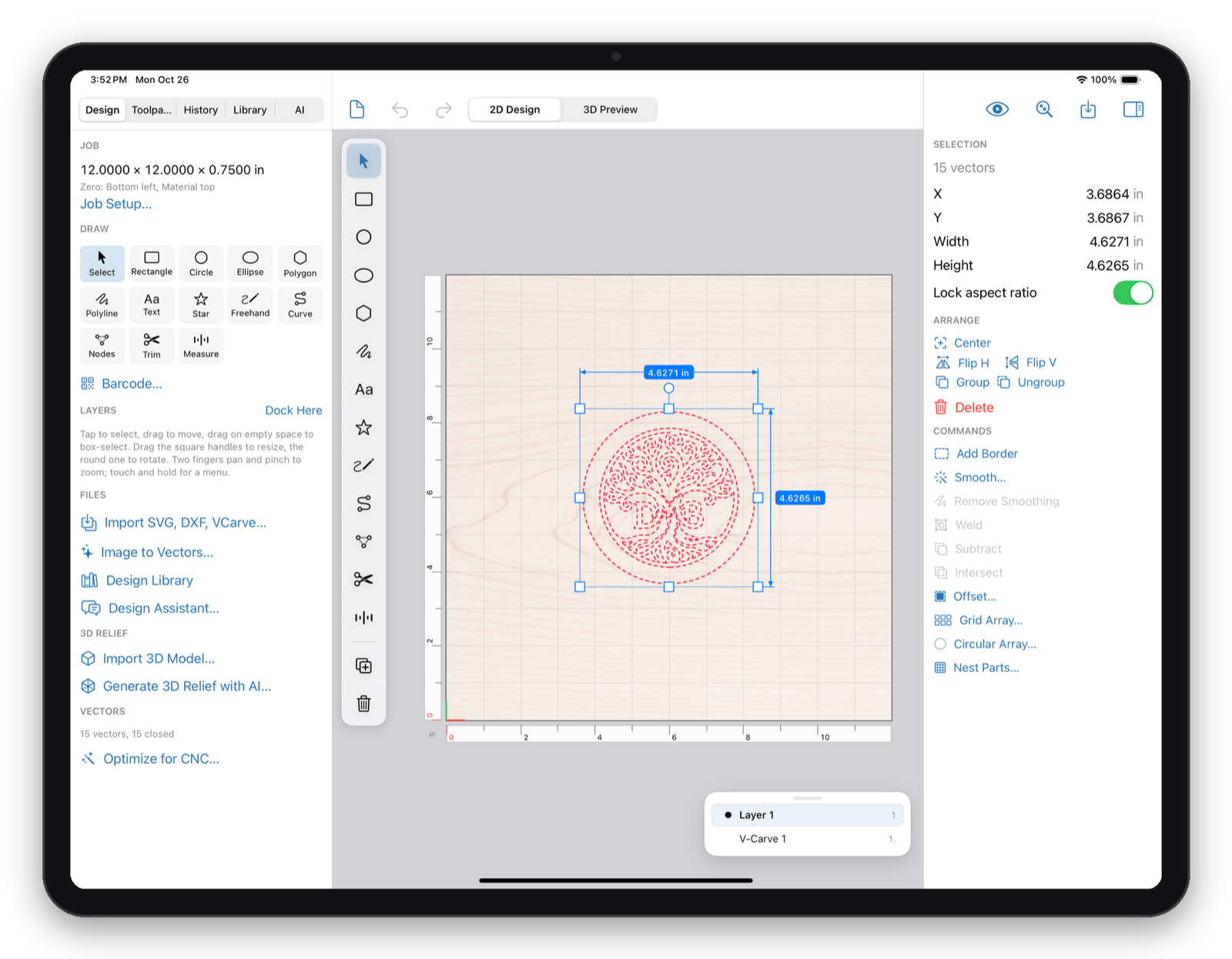The image size is (1232, 959).
Task: Pick the star tool in canvas toolbar
Action: tap(363, 428)
